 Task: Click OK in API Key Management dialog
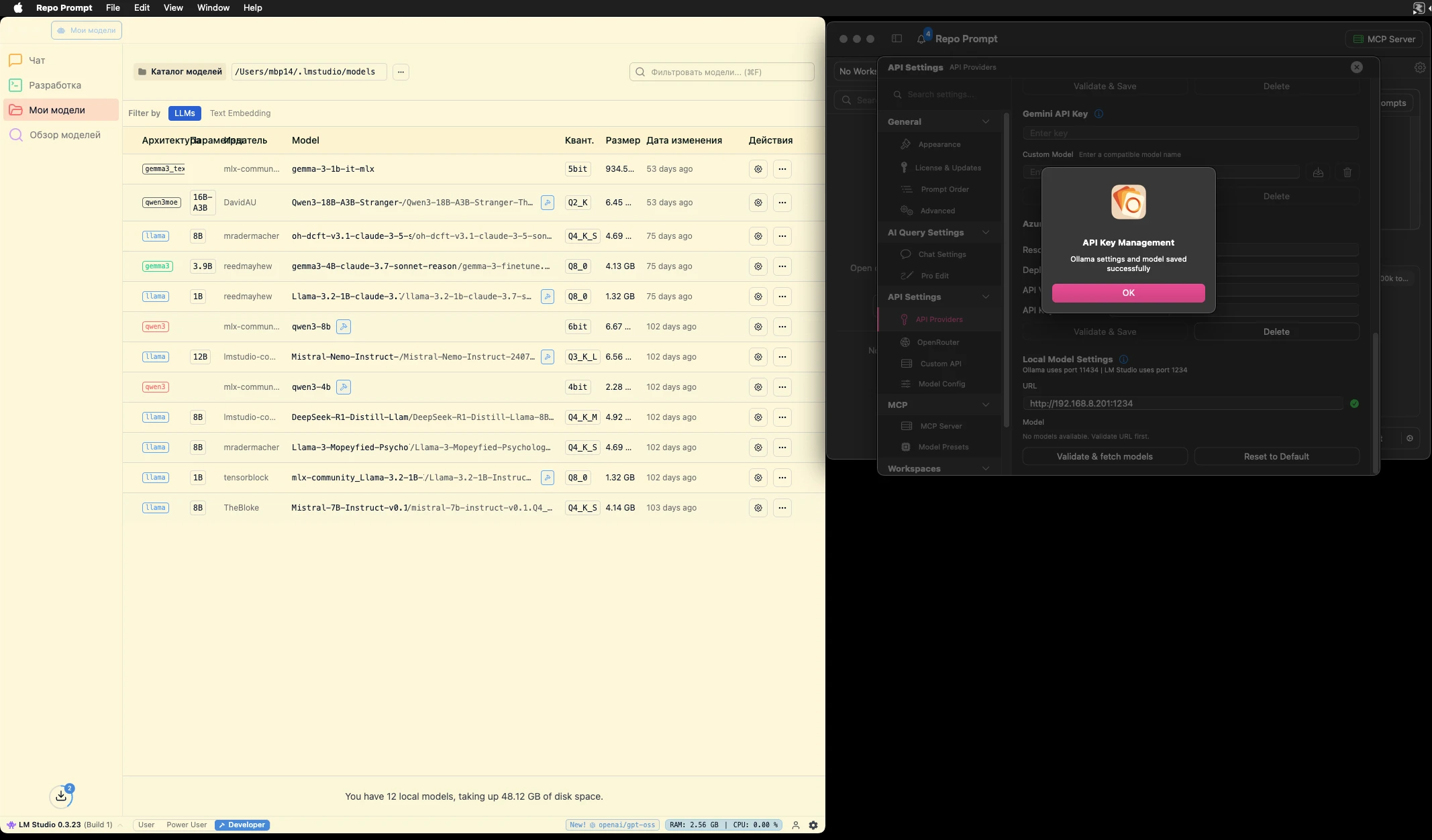tap(1129, 293)
